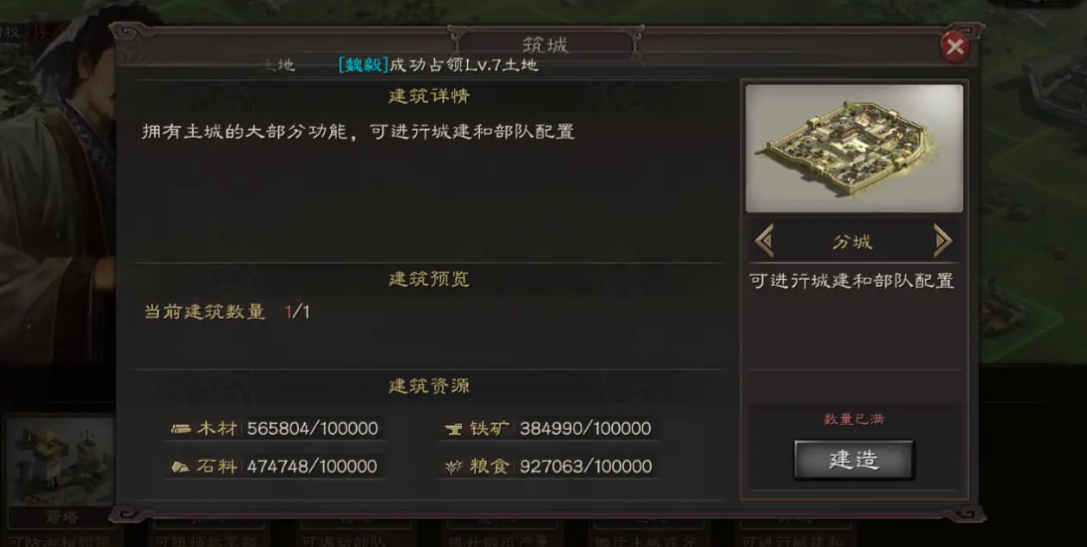Select the 筑城 title tab
The image size is (1087, 547).
[546, 45]
